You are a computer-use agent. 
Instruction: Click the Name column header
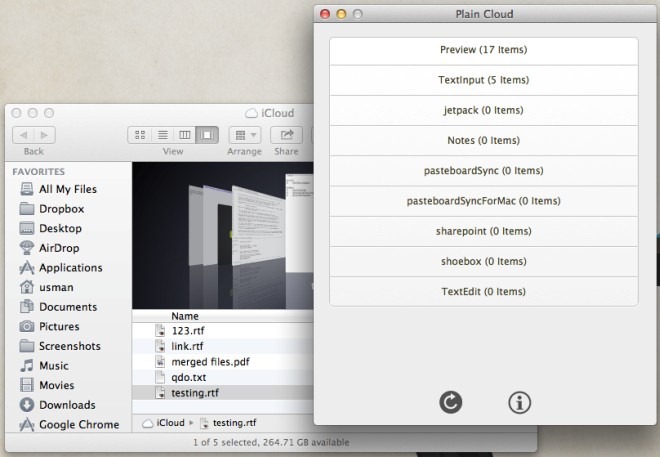click(185, 315)
